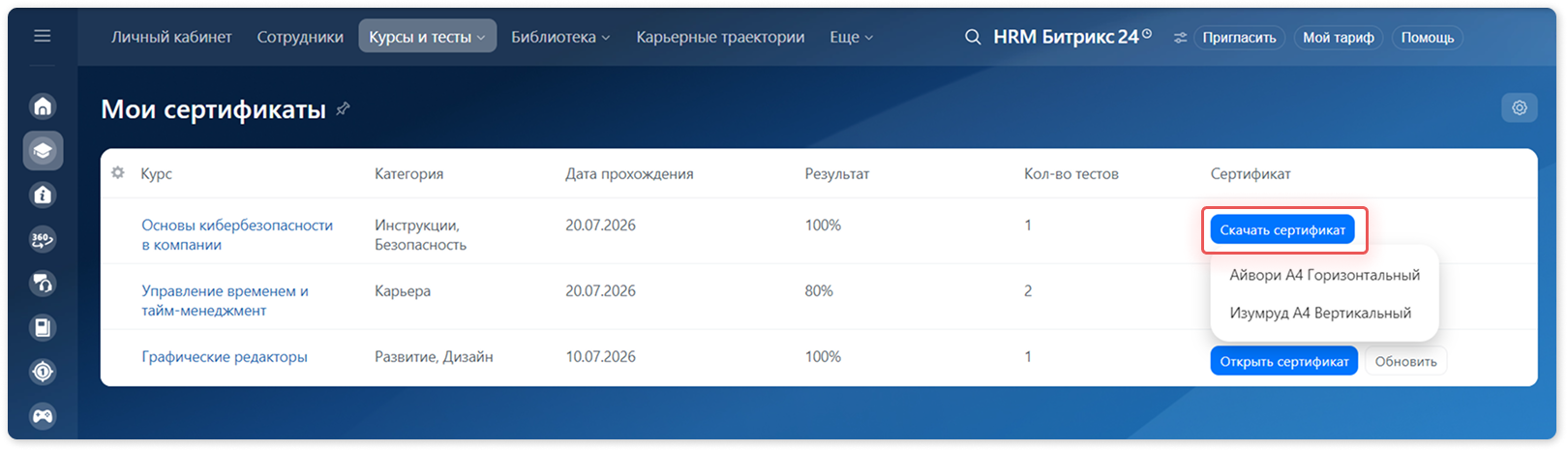This screenshot has width=1568, height=451.
Task: Open Основы кибербезопасности в компании course
Action: 237,235
